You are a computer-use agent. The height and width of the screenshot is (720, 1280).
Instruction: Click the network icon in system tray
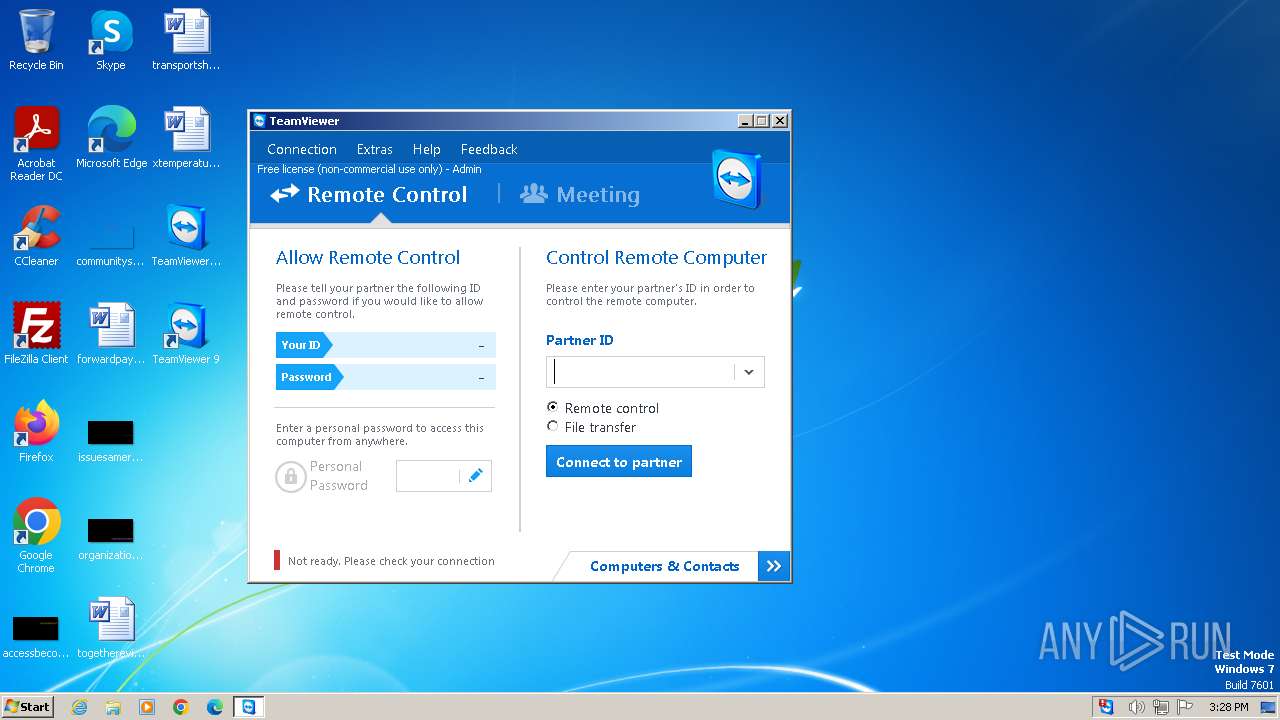tap(1161, 707)
